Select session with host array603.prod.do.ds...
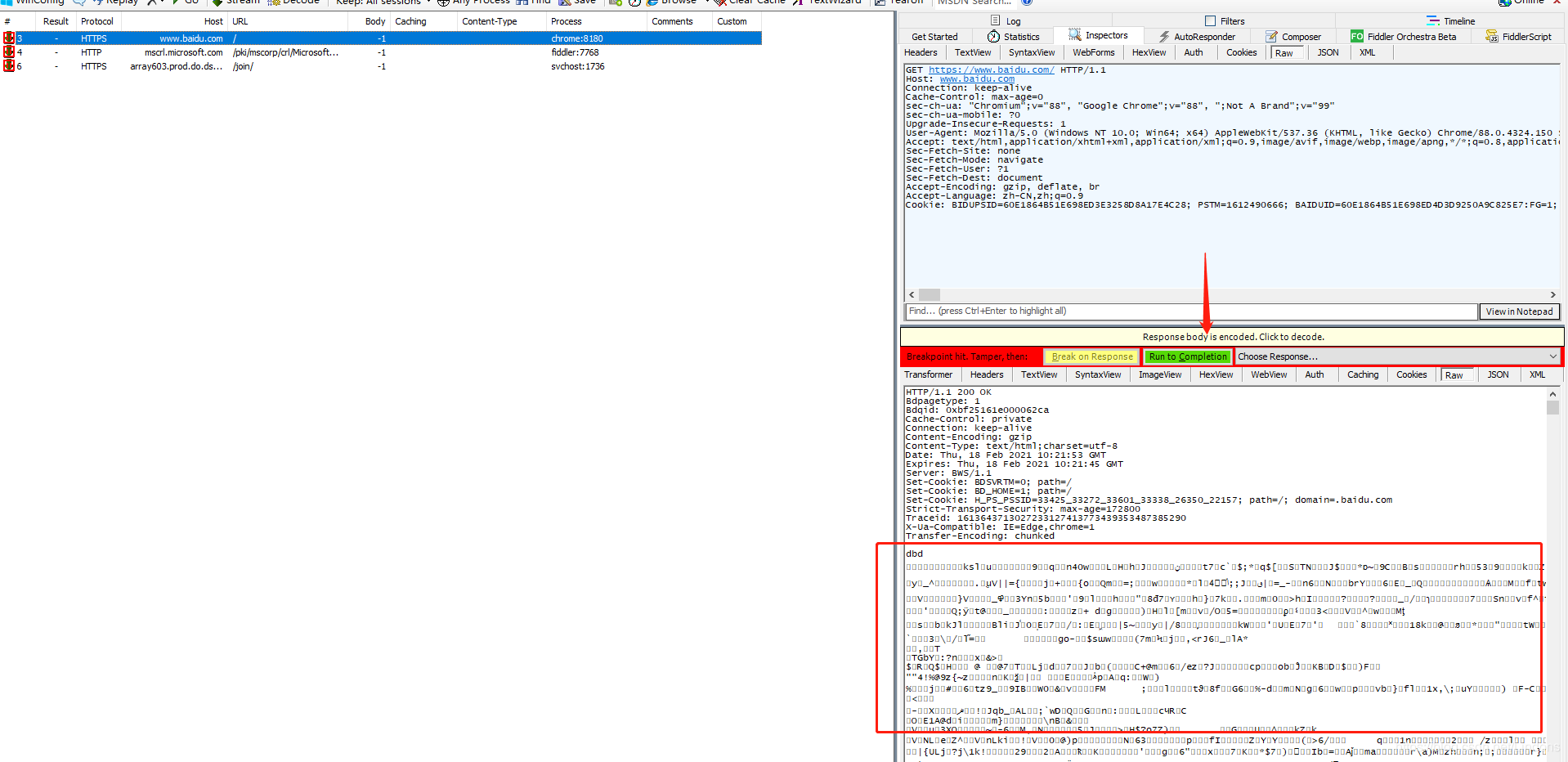 [381, 66]
